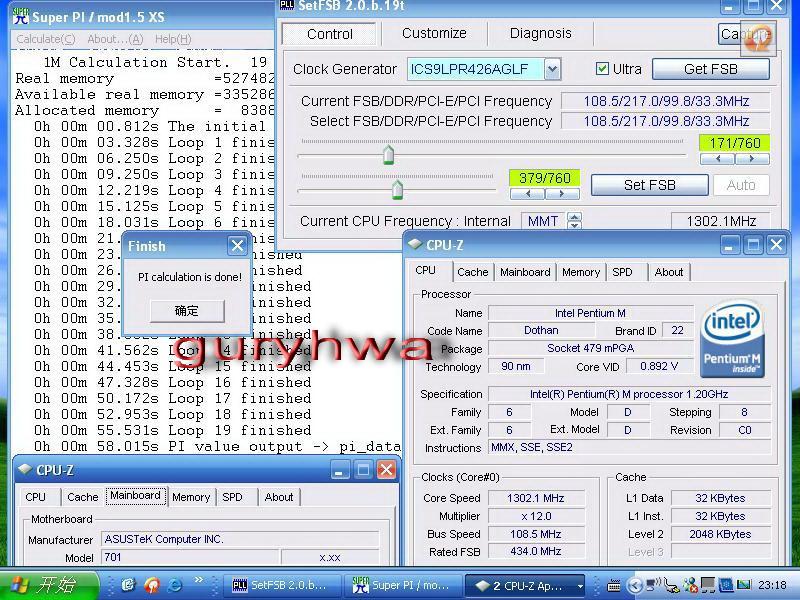The image size is (800, 600).
Task: Launch Internet Explorer from Quick Launch
Action: click(174, 585)
